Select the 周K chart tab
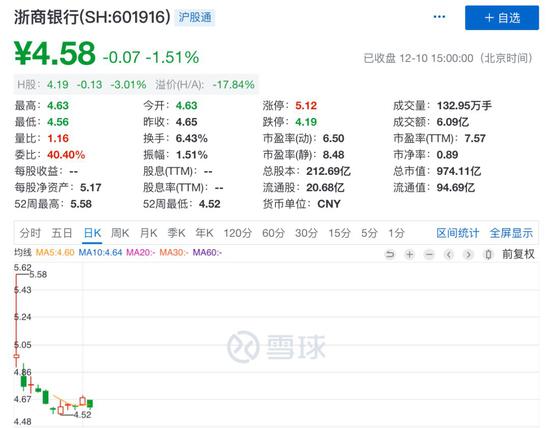Viewport: 550px width, 428px height. coord(120,233)
